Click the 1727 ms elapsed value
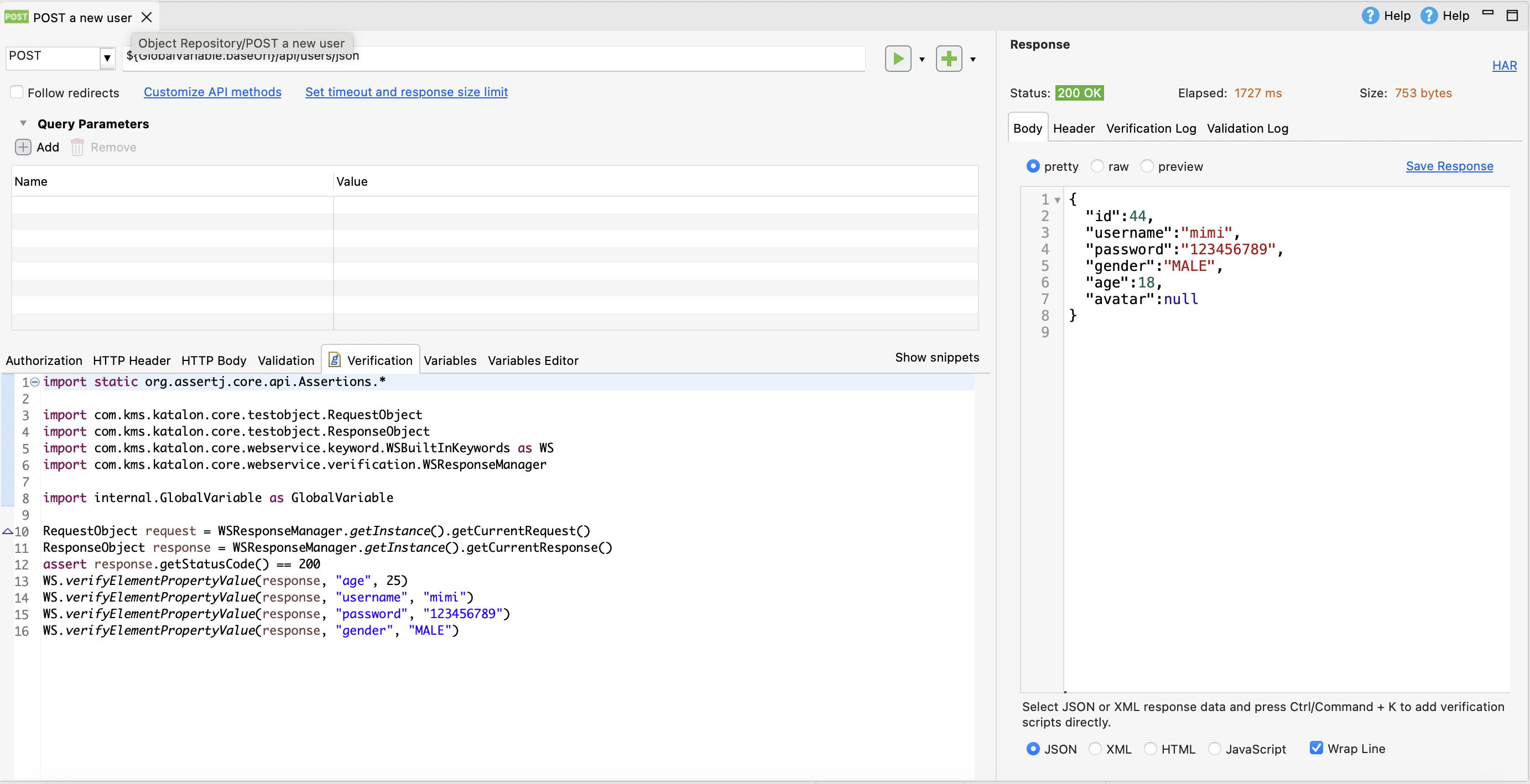Viewport: 1530px width, 784px height. (x=1258, y=93)
